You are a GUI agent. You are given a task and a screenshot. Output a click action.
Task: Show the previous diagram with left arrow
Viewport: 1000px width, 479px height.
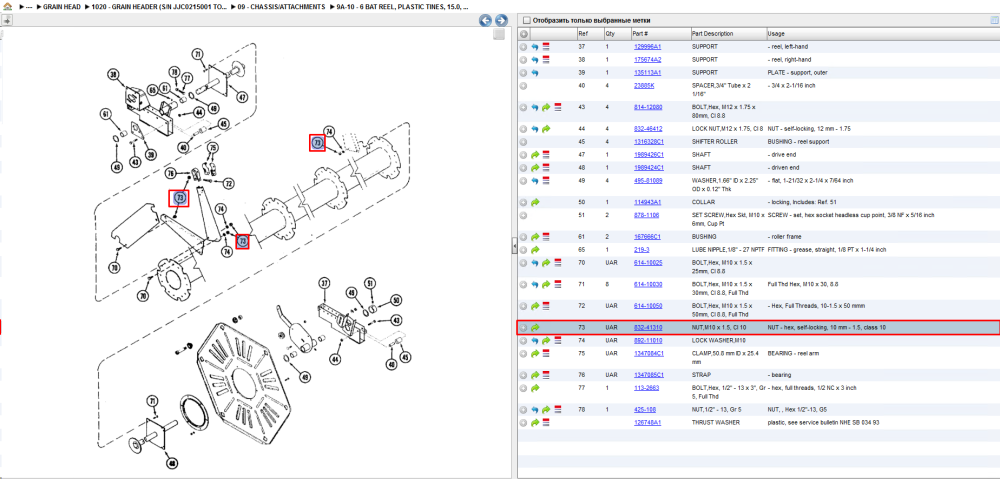tap(485, 20)
